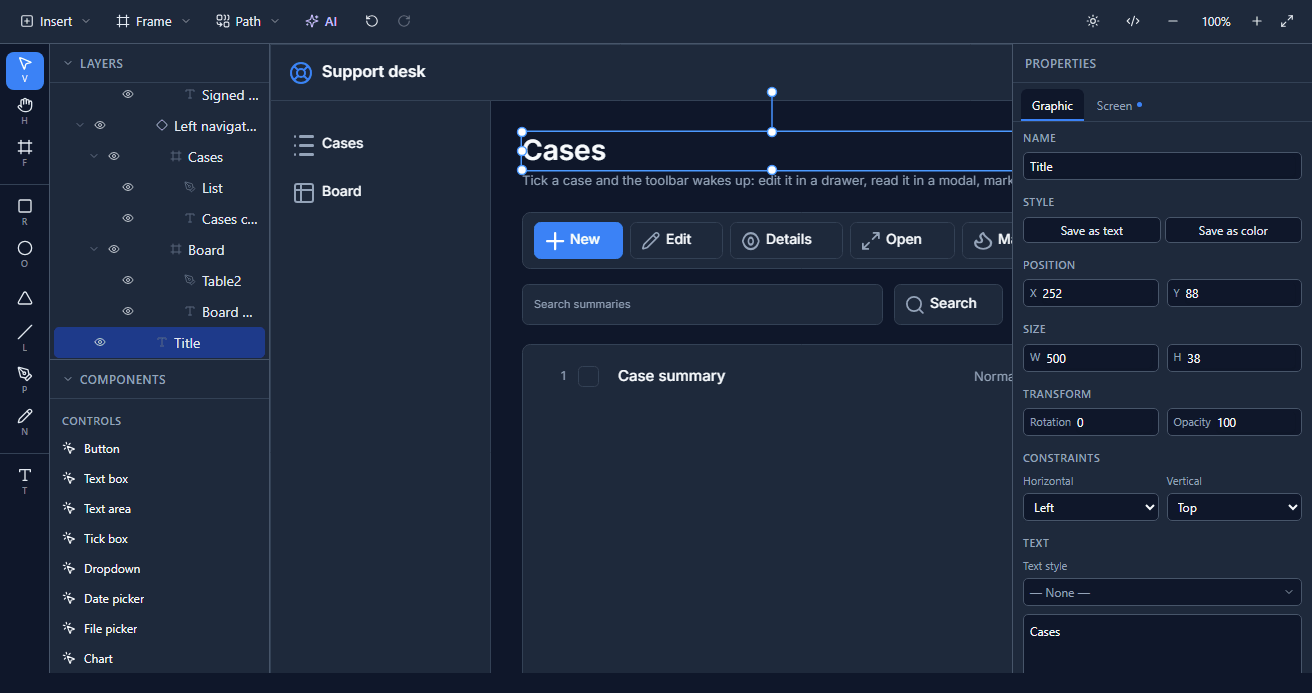Open the code view icon
Image resolution: width=1312 pixels, height=693 pixels.
click(x=1133, y=21)
